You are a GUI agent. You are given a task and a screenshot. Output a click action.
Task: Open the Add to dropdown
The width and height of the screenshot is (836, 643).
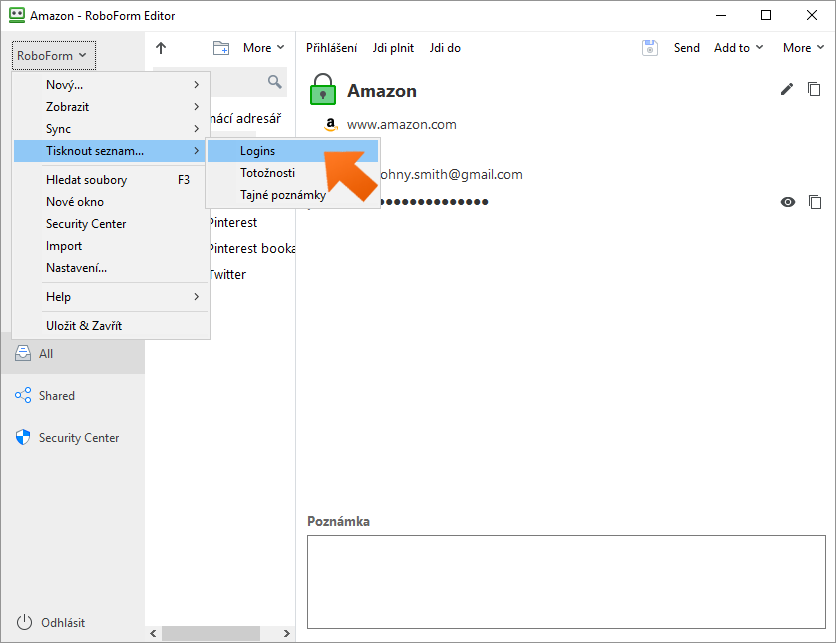tap(738, 48)
